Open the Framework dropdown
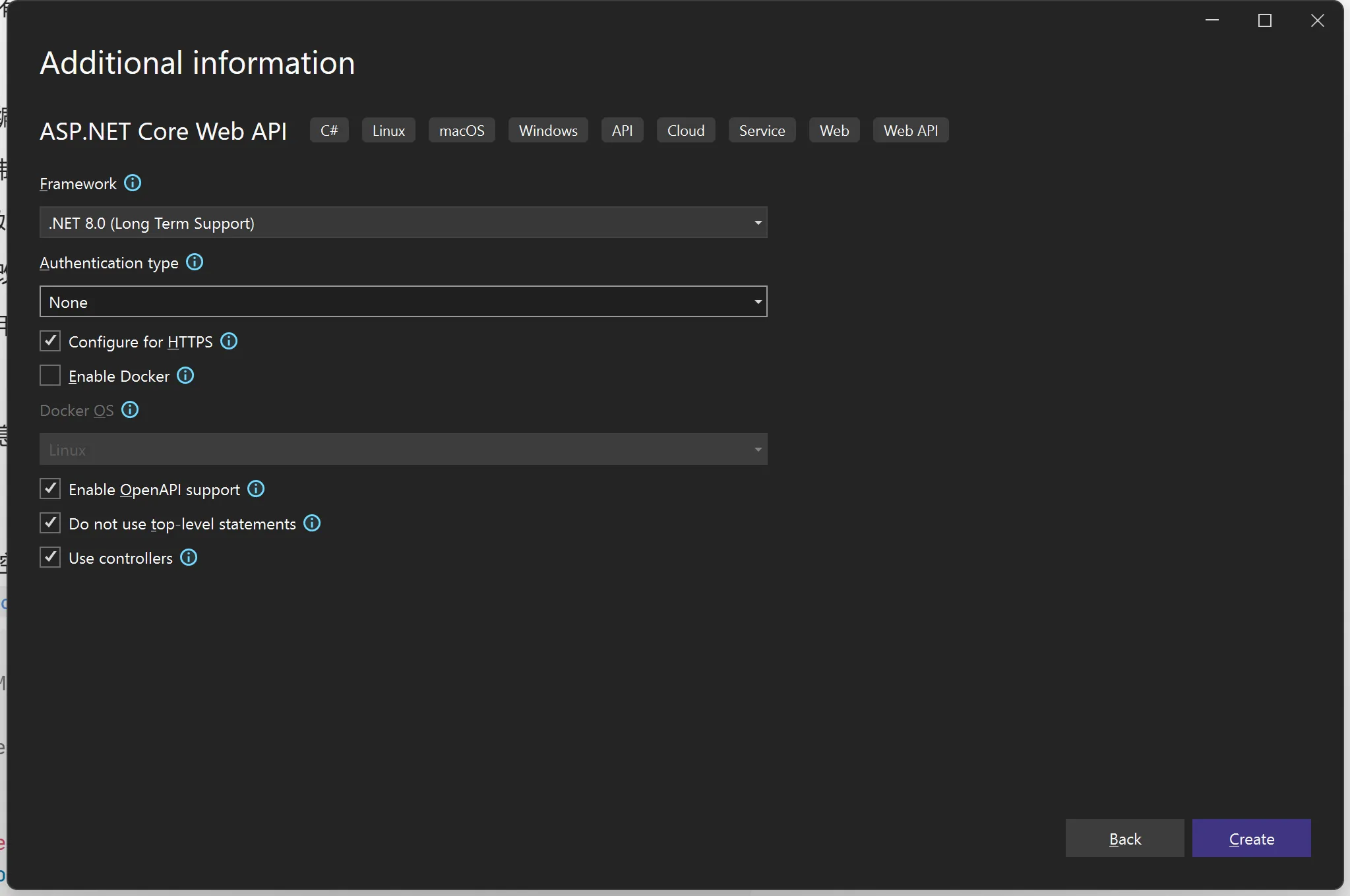 404,222
